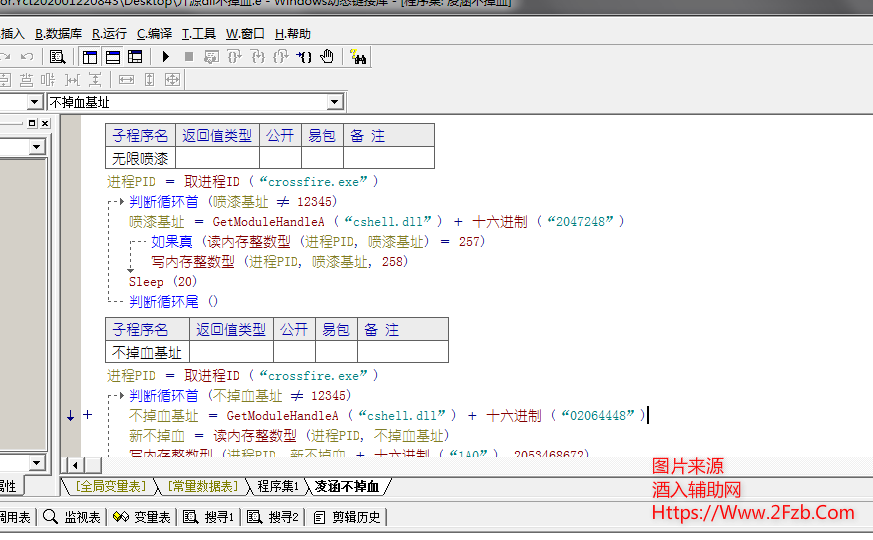Switch to the [全局变量表] tab
This screenshot has height=540, width=873.
pos(111,487)
